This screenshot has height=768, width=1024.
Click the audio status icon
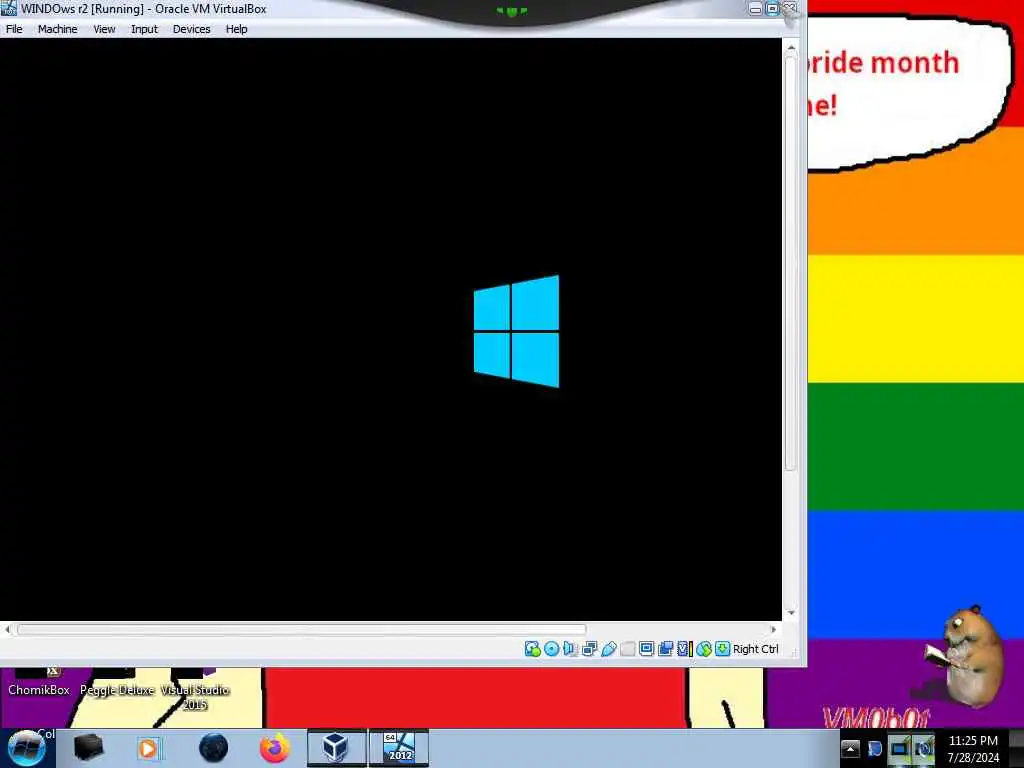pos(570,648)
